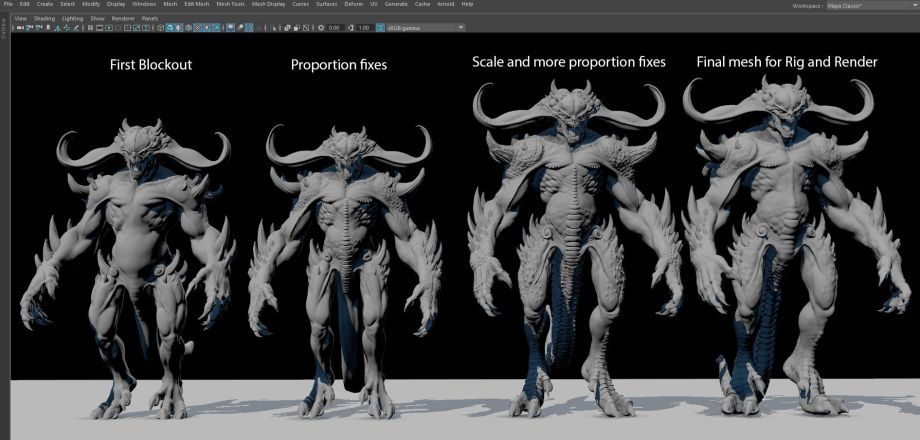Screen dimensions: 920x440
Task: Toggle the Textured display mode
Action: pyautogui.click(x=197, y=28)
